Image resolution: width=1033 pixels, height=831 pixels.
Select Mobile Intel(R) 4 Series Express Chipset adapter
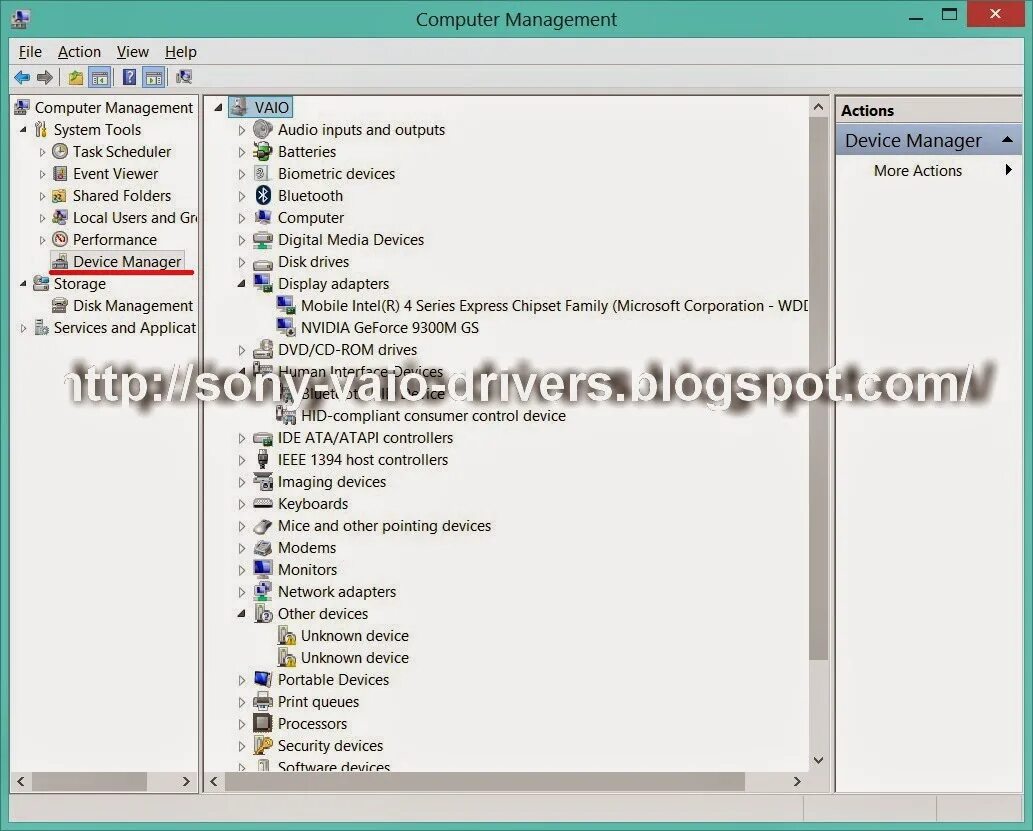(x=553, y=305)
